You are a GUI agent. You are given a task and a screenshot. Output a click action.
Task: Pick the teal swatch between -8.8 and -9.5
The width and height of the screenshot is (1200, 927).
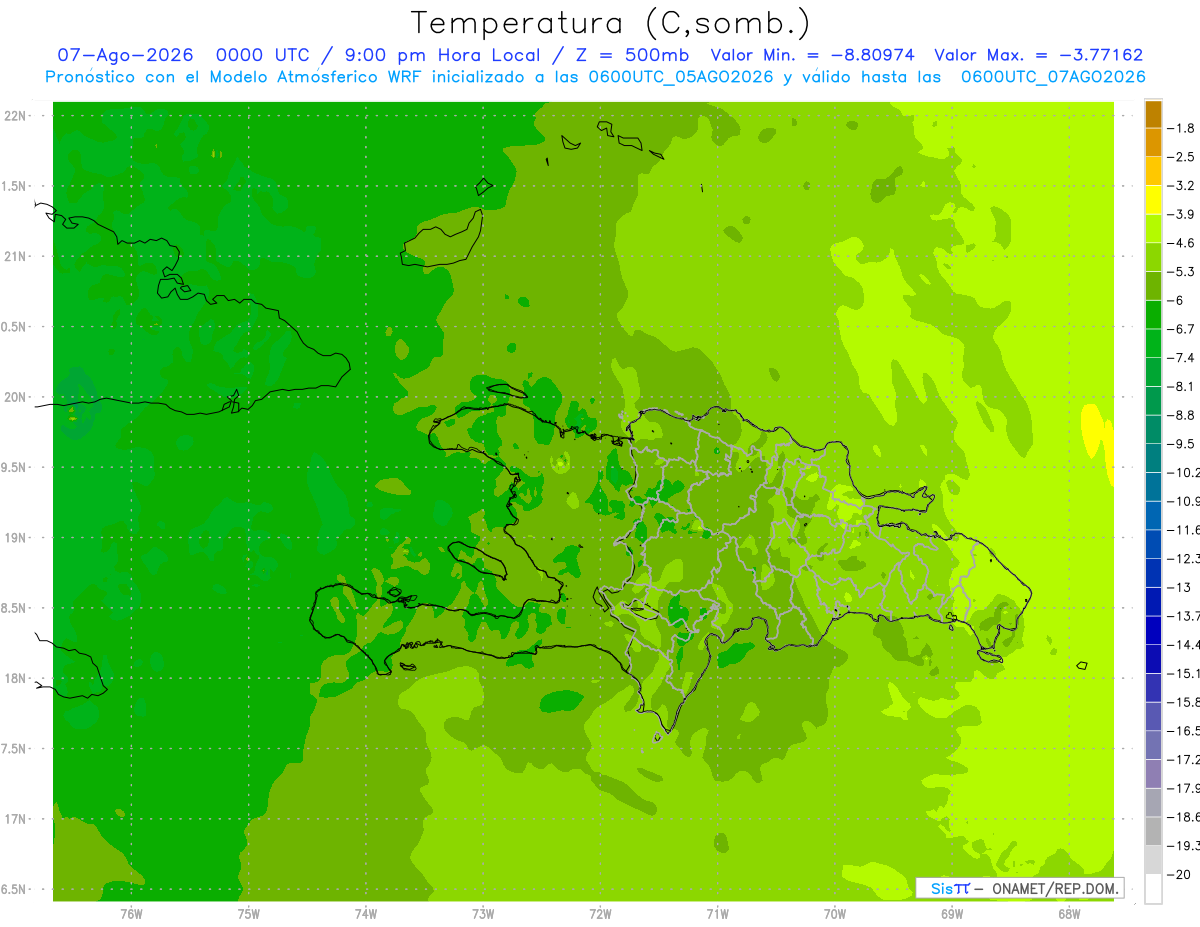pyautogui.click(x=1153, y=430)
